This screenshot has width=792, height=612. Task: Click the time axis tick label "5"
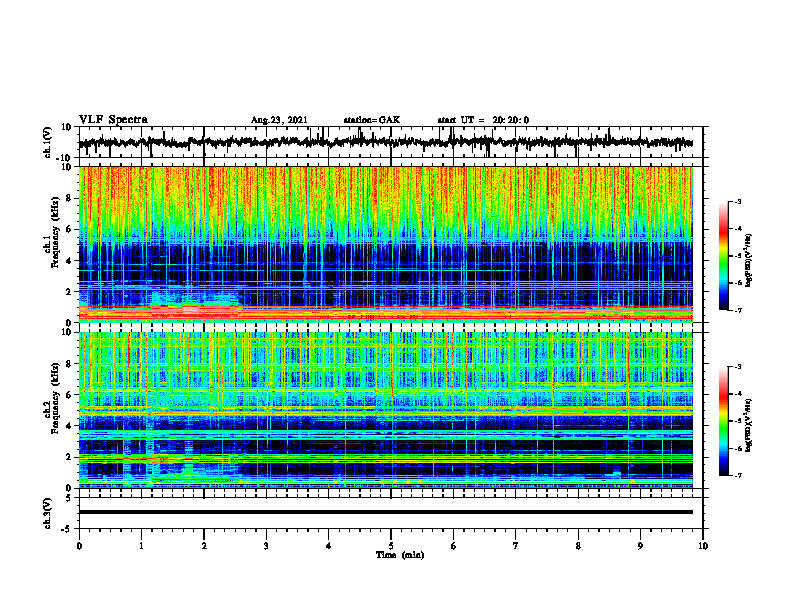391,546
